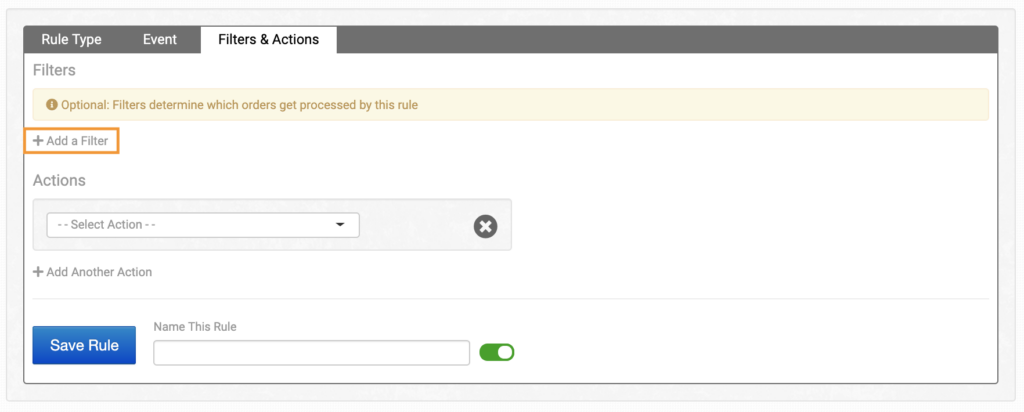The height and width of the screenshot is (412, 1024).
Task: Click the plus icon beside Add Another Action
Action: point(38,272)
